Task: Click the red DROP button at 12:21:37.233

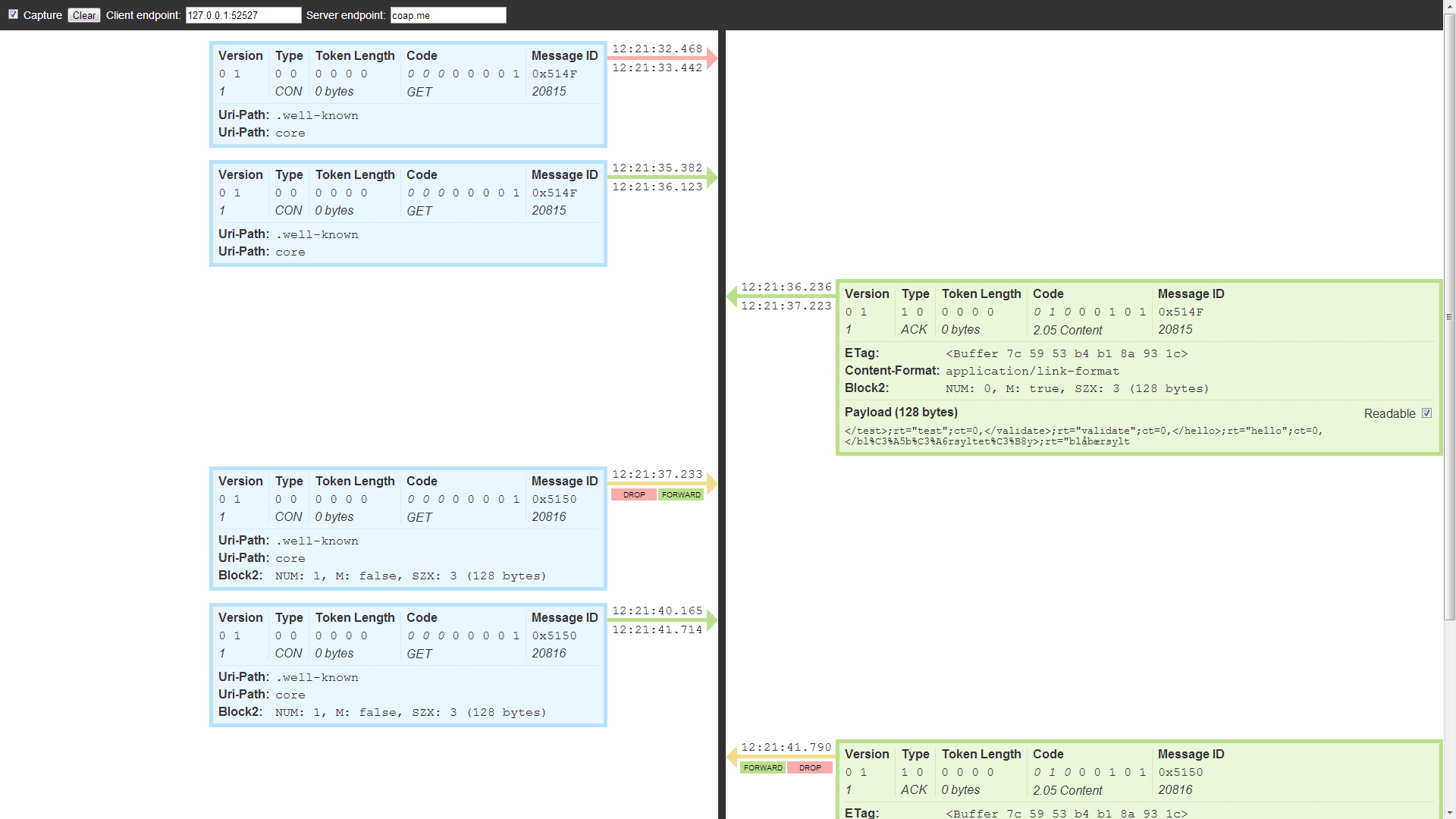Action: pyautogui.click(x=634, y=494)
